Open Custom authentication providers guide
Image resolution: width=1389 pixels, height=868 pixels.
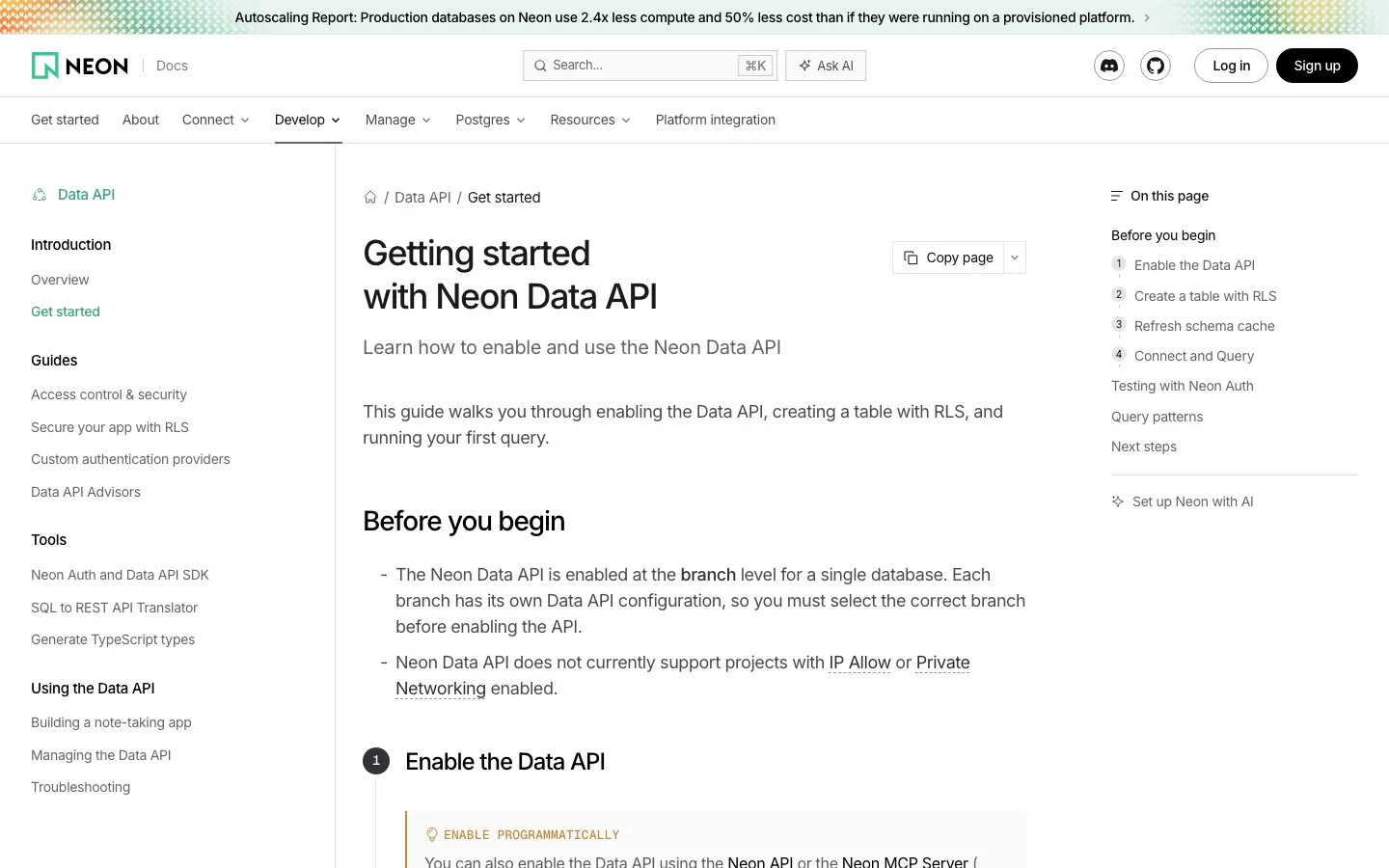(130, 459)
